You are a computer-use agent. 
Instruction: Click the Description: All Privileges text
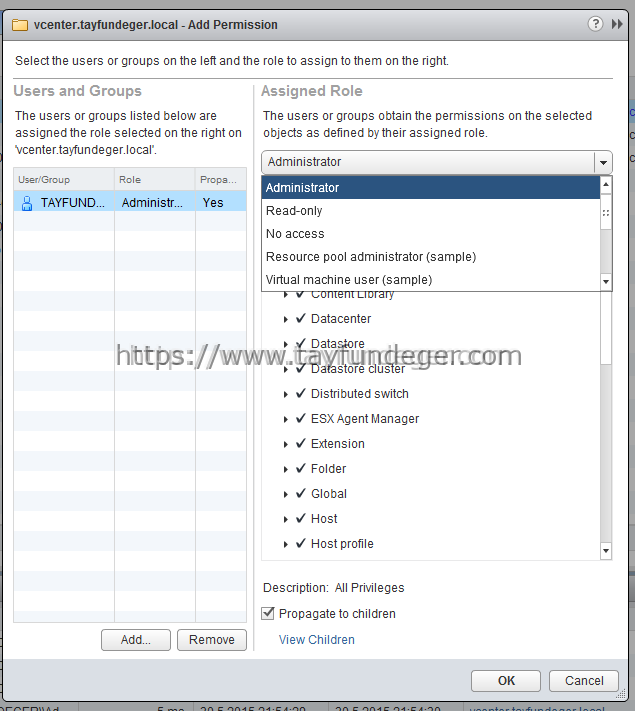click(x=333, y=588)
